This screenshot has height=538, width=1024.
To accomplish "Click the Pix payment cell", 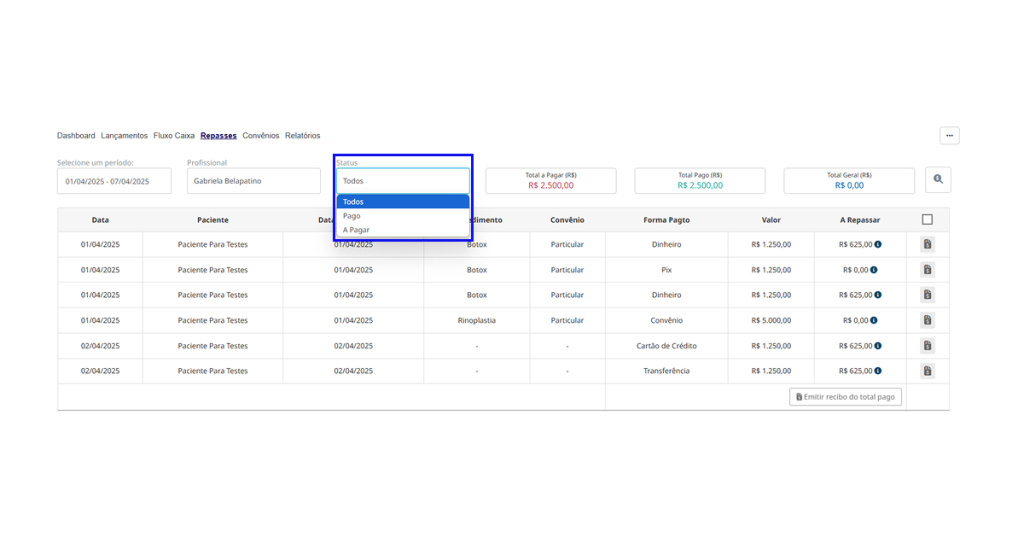I will 666,270.
